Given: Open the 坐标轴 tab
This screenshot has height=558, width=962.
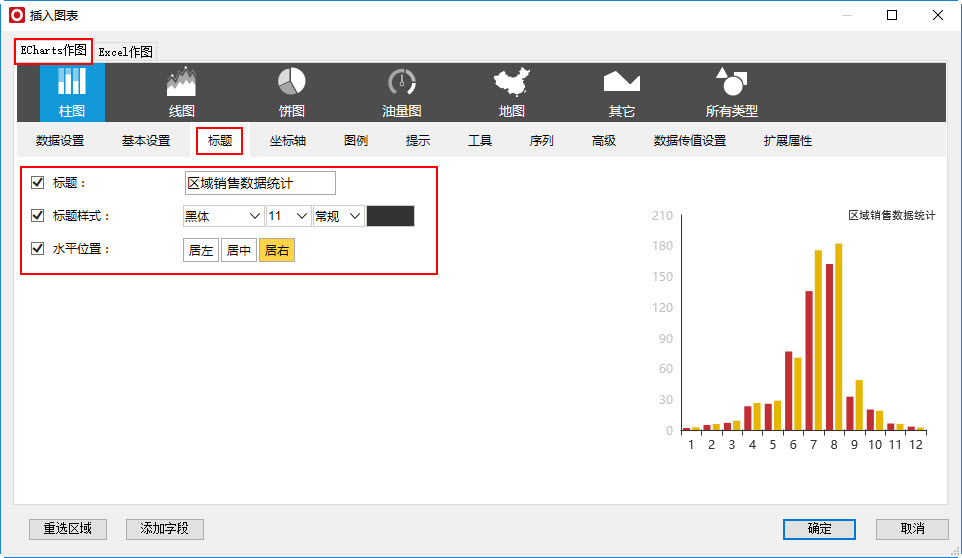Looking at the screenshot, I should (288, 140).
